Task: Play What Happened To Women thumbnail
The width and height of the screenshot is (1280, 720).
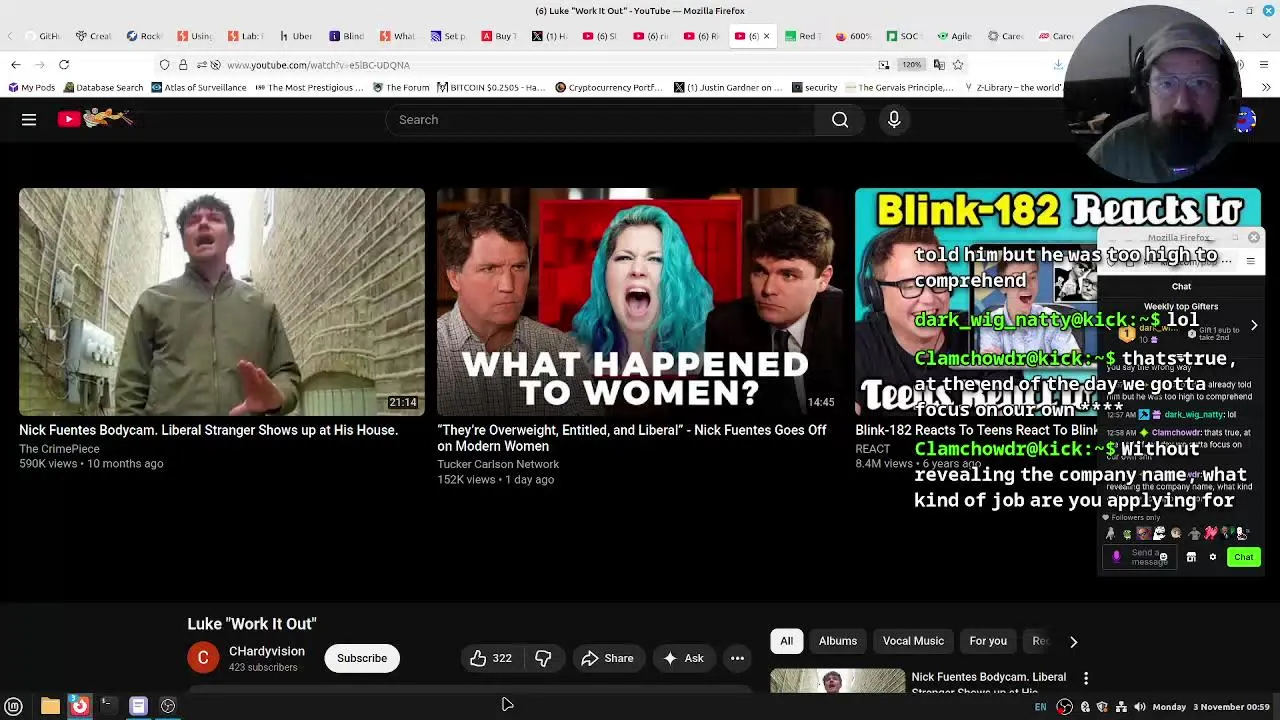Action: point(640,302)
